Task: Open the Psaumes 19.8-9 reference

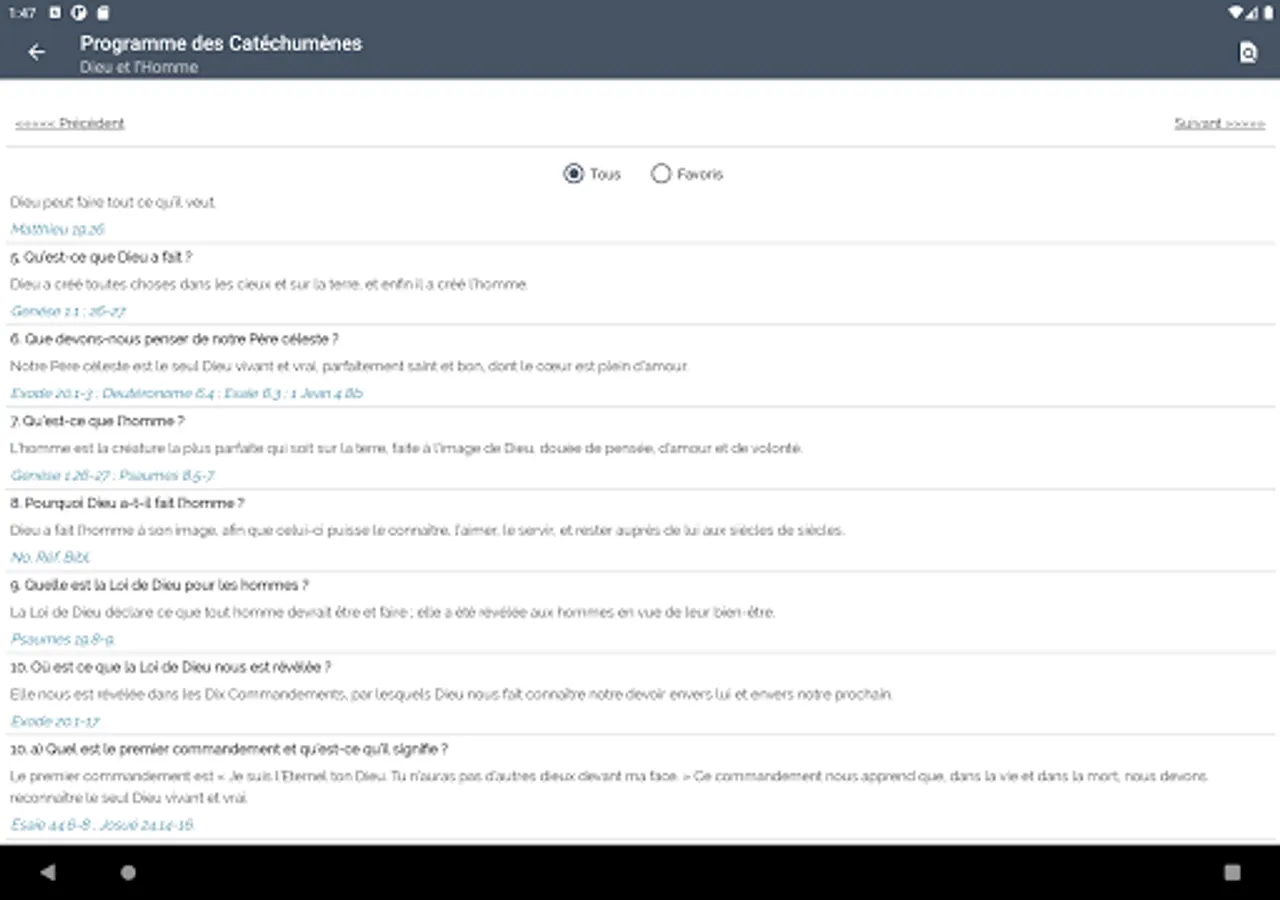Action: (x=63, y=639)
